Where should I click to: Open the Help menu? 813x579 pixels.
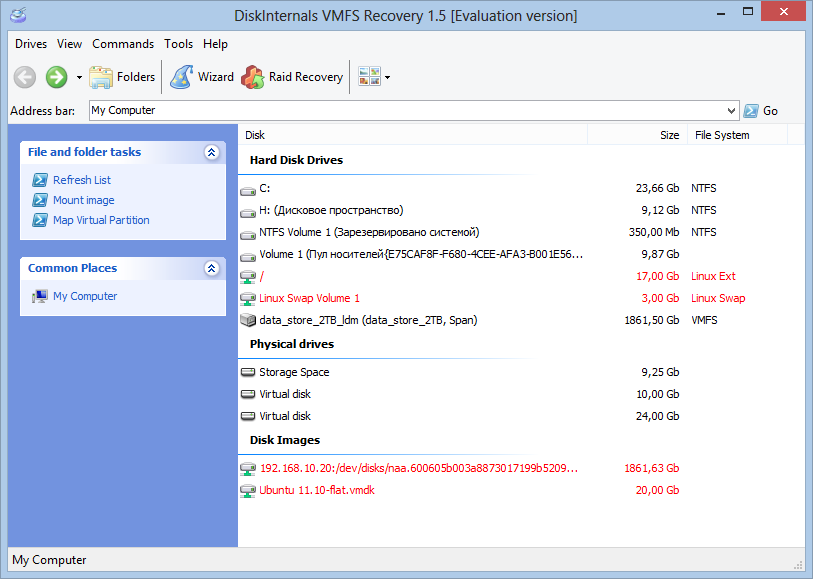coord(215,44)
